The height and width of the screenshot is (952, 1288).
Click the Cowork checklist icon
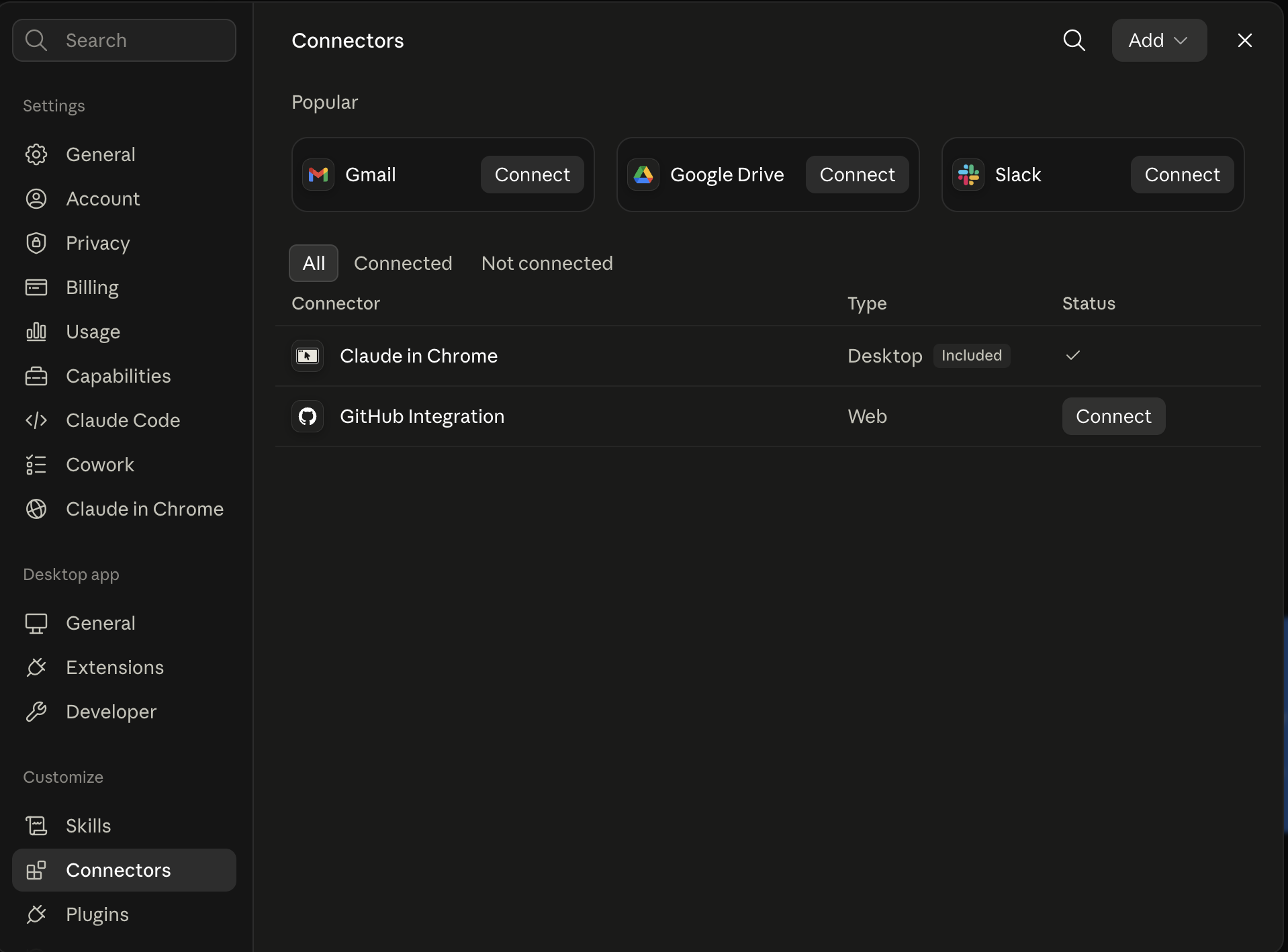(36, 465)
